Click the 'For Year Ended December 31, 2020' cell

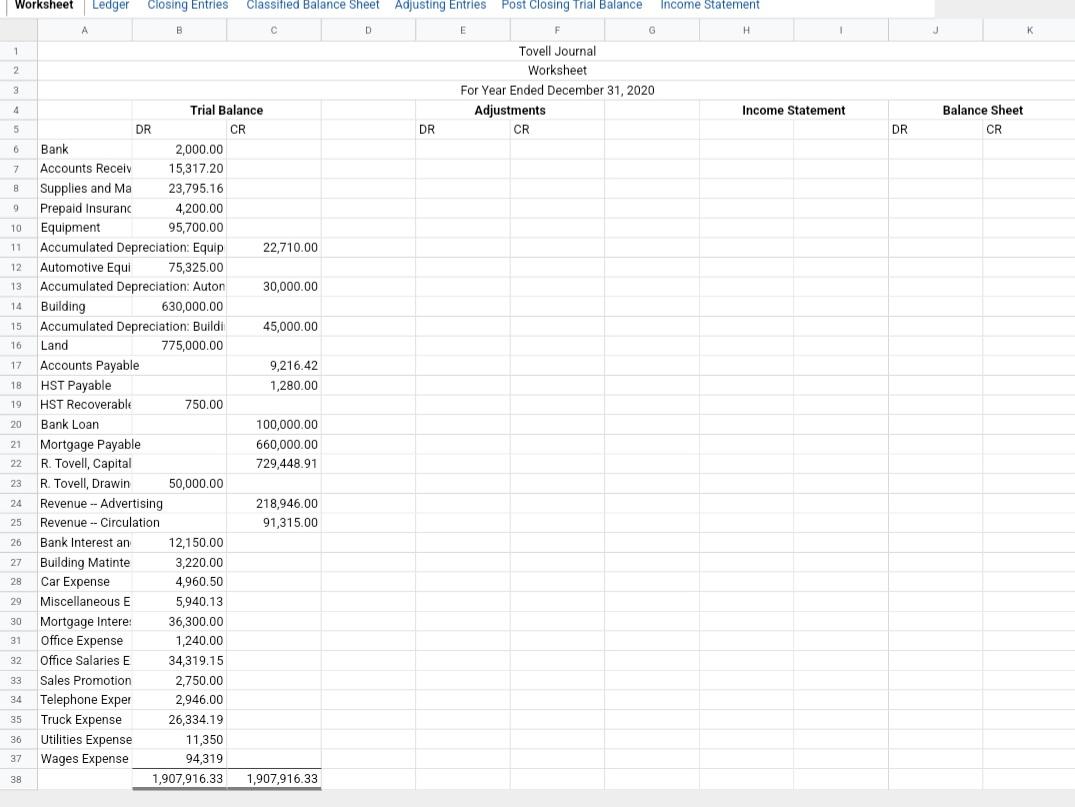point(557,91)
